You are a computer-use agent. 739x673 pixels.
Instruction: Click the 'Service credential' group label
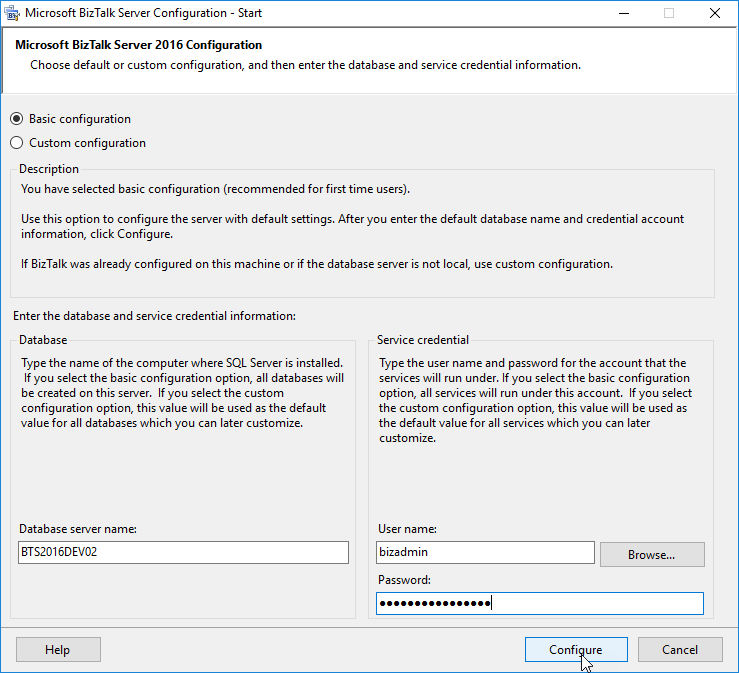point(423,340)
